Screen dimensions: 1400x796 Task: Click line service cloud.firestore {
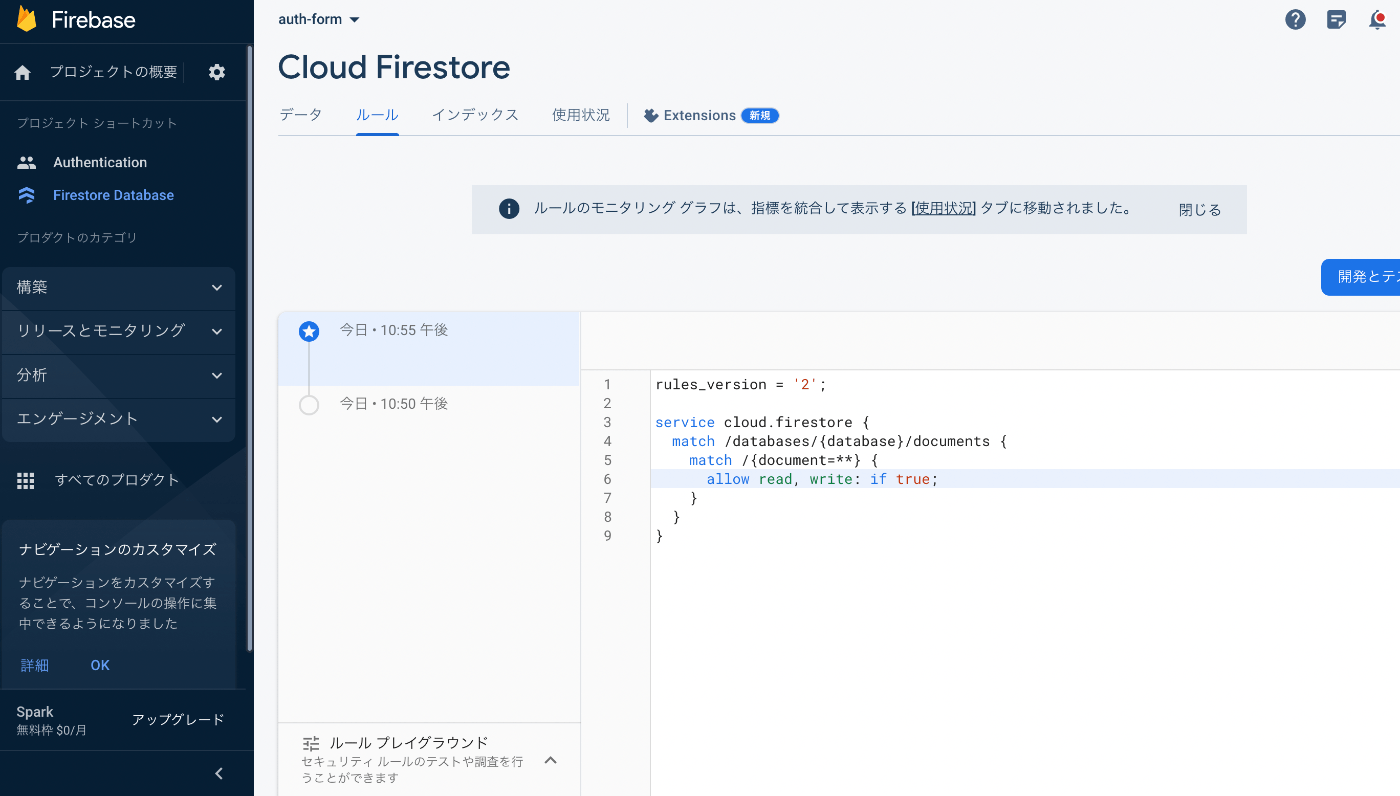click(x=763, y=422)
